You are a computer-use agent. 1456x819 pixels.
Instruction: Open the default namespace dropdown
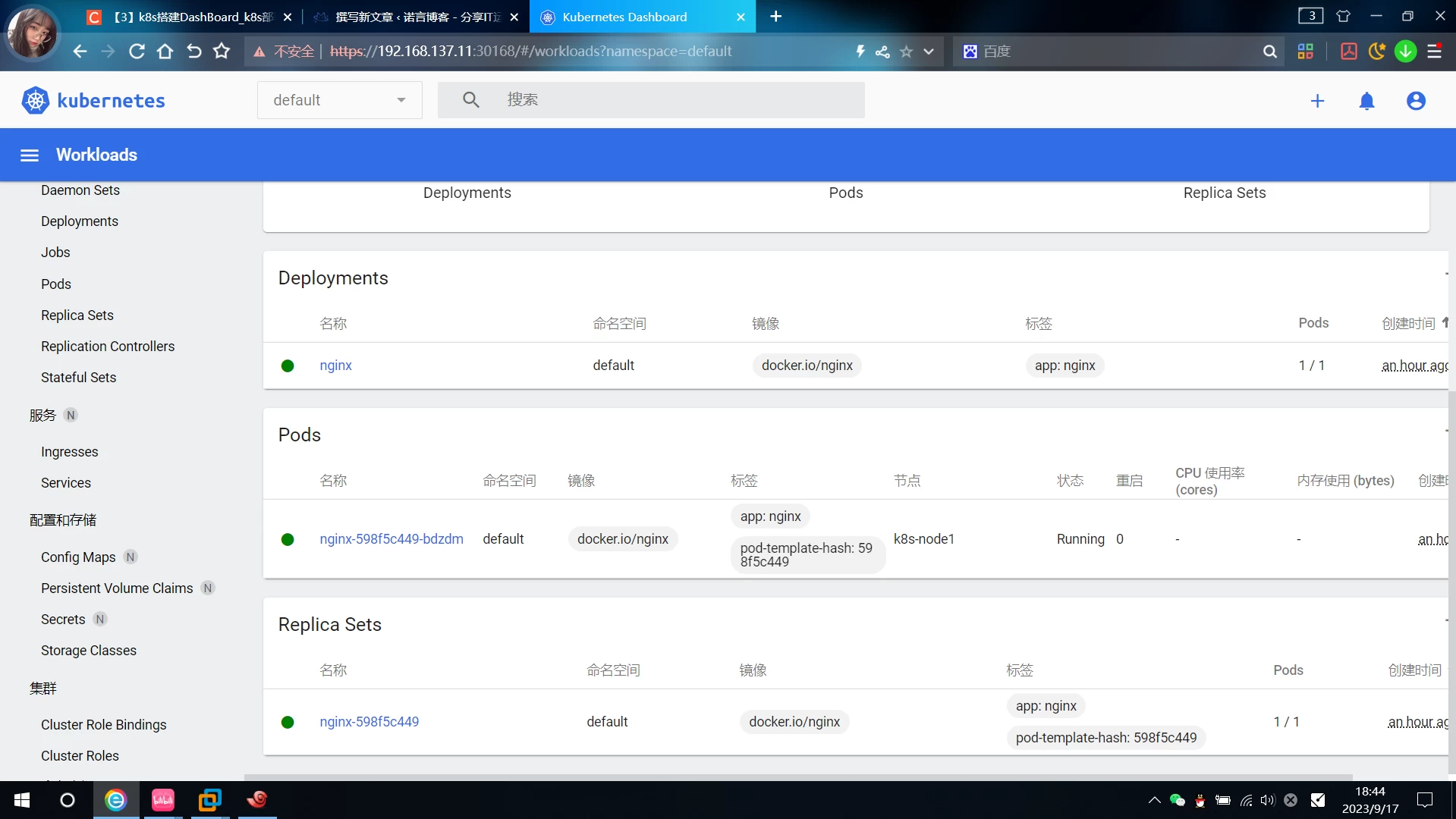tap(339, 100)
